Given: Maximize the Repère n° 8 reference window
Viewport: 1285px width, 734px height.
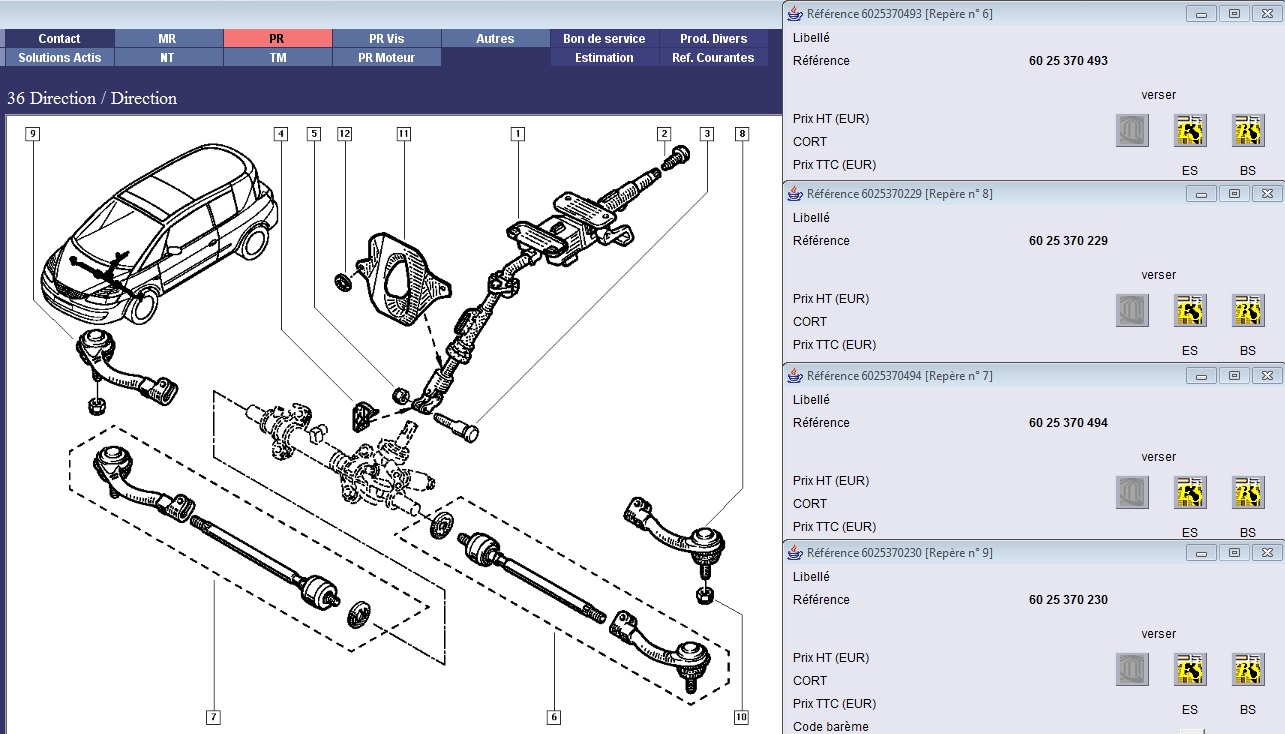Looking at the screenshot, I should click(x=1234, y=194).
